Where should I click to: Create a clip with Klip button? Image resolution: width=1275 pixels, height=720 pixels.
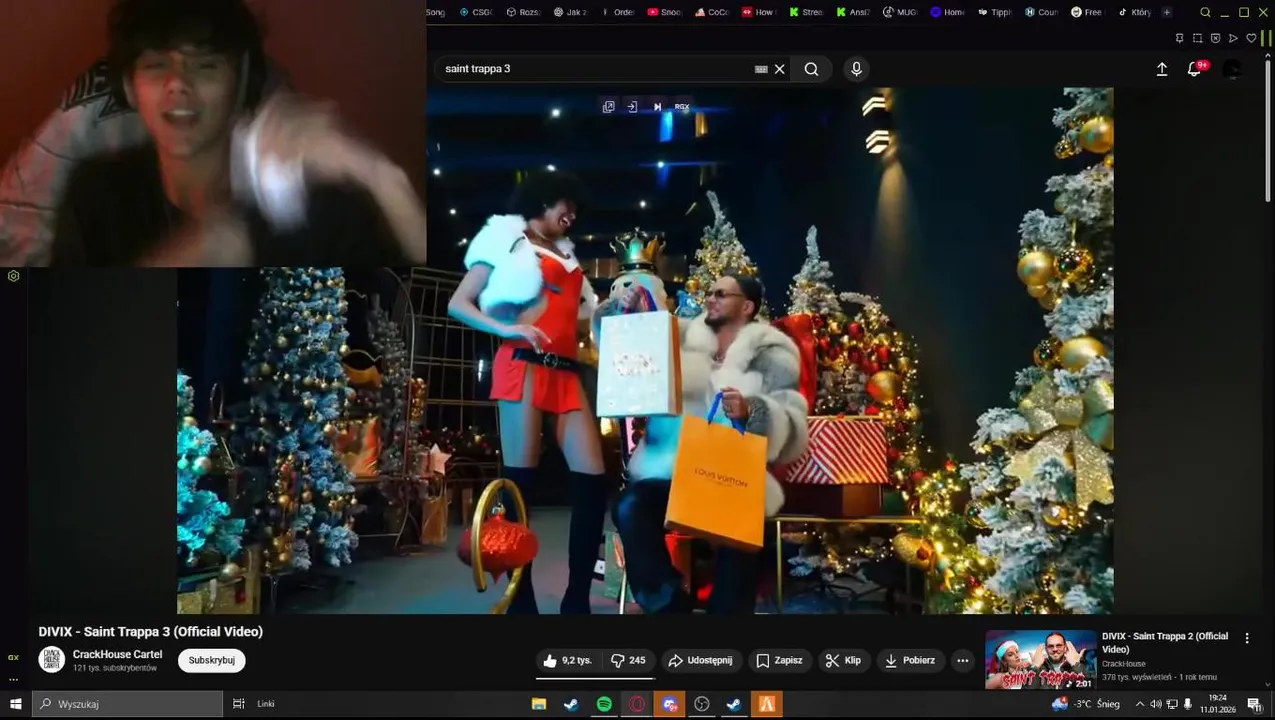[843, 661]
